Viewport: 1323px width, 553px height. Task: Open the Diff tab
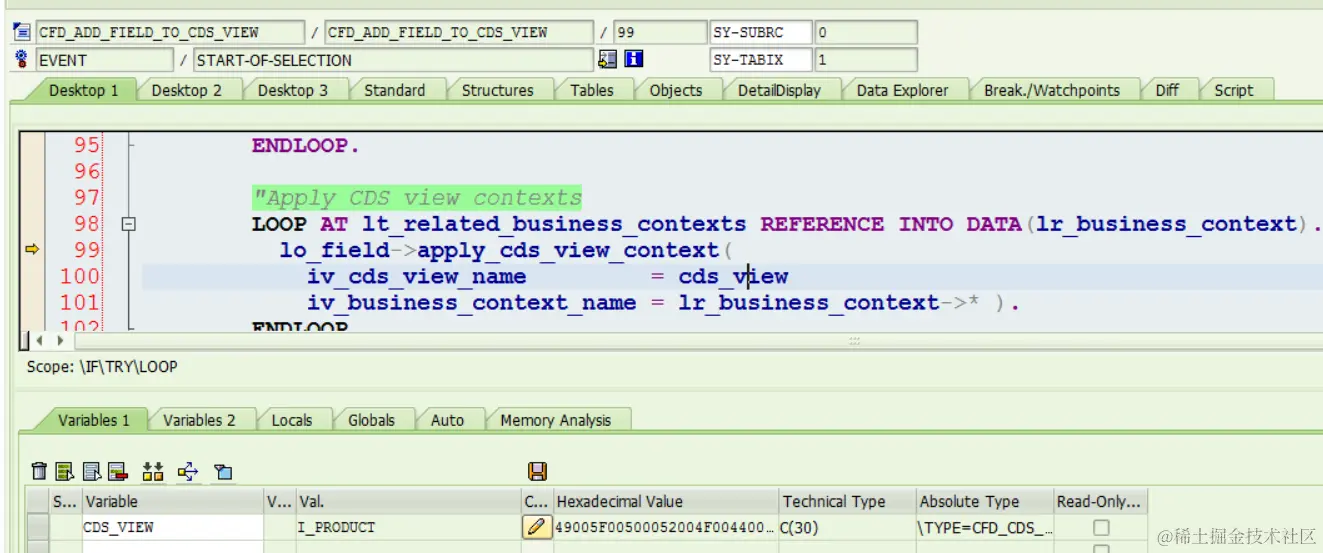(x=1167, y=90)
